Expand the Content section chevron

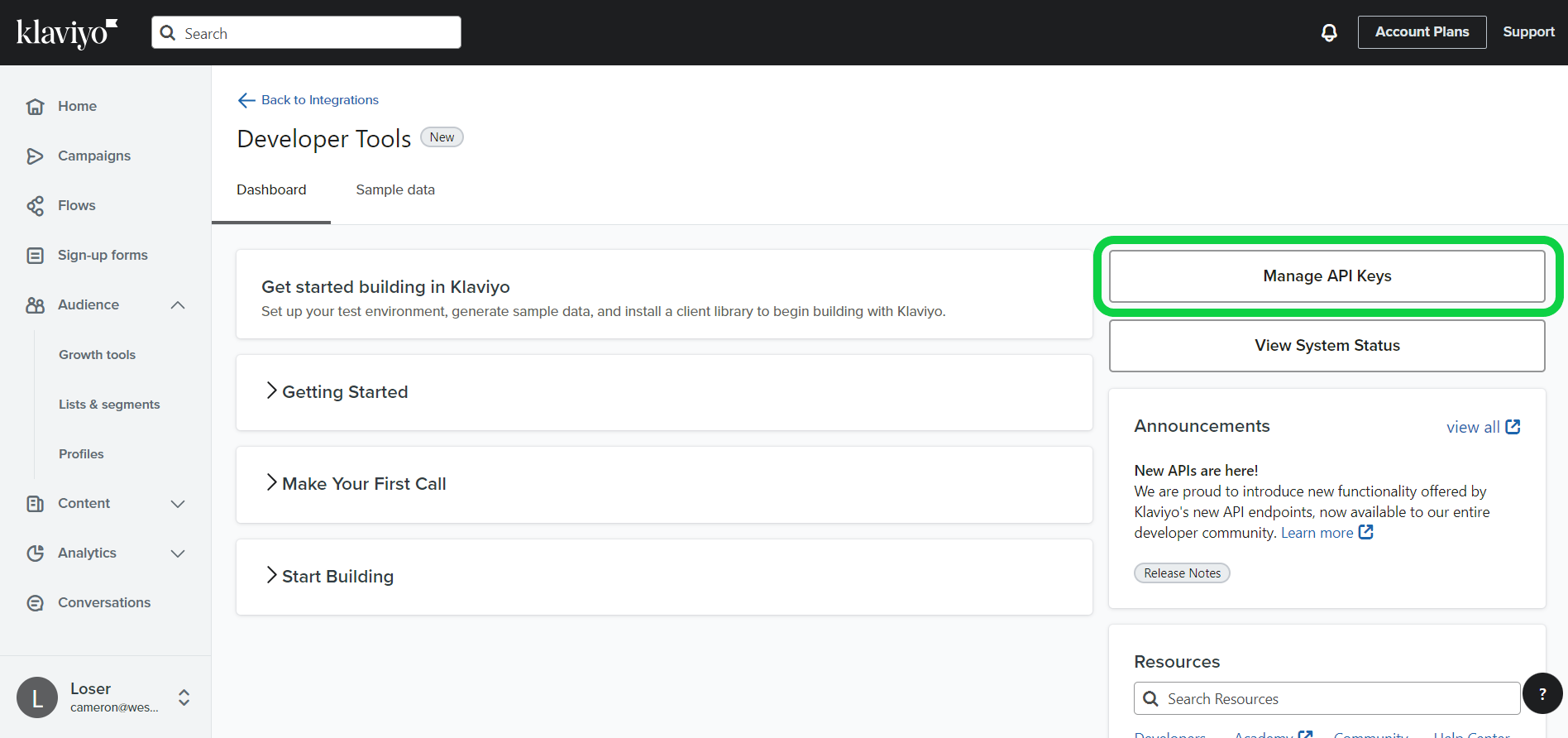178,503
